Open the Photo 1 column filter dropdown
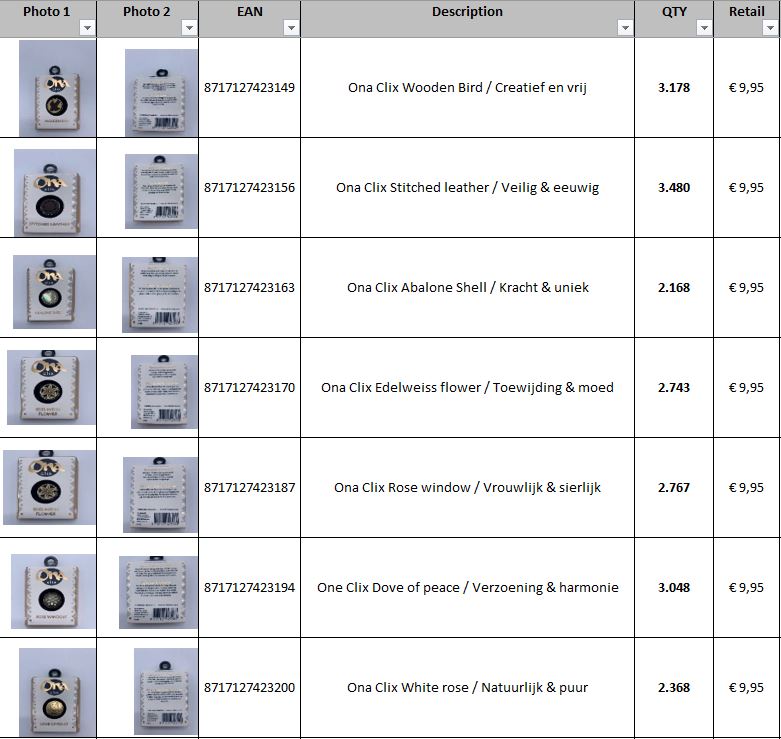This screenshot has width=781, height=739. click(87, 28)
